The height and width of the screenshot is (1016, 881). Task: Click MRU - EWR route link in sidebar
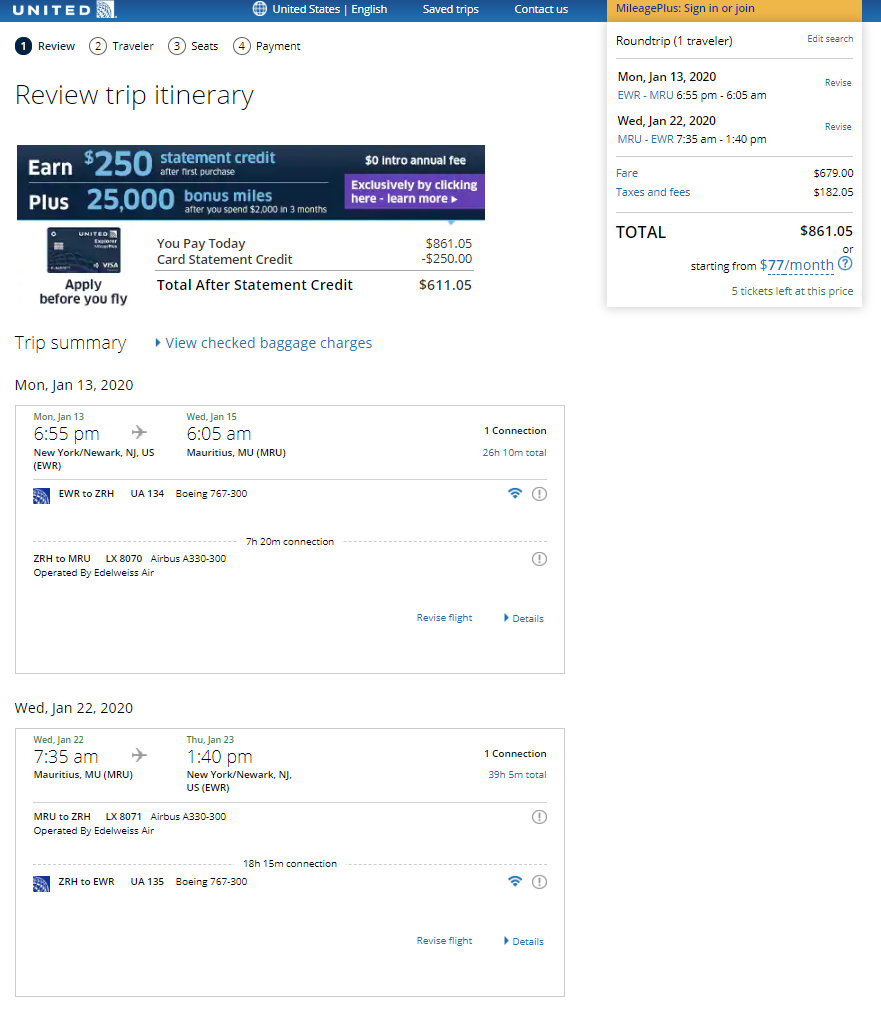(645, 139)
